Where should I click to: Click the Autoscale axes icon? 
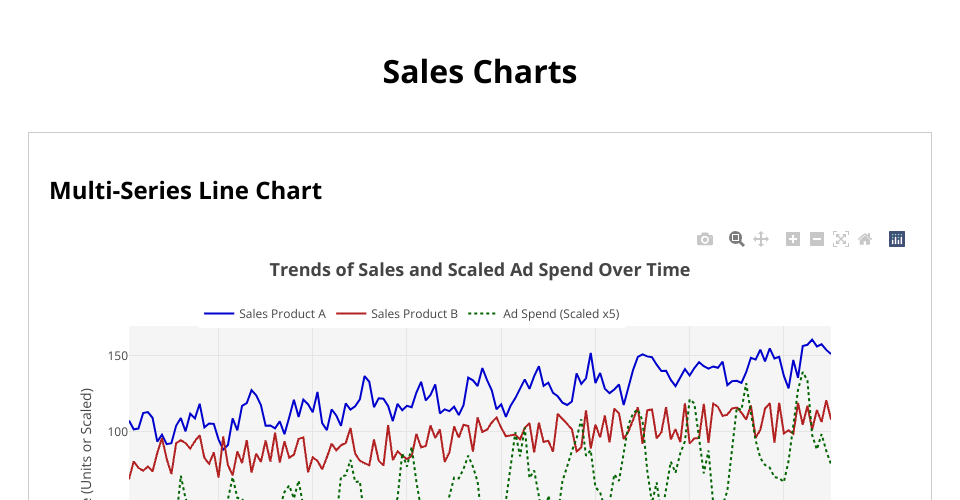tap(841, 239)
